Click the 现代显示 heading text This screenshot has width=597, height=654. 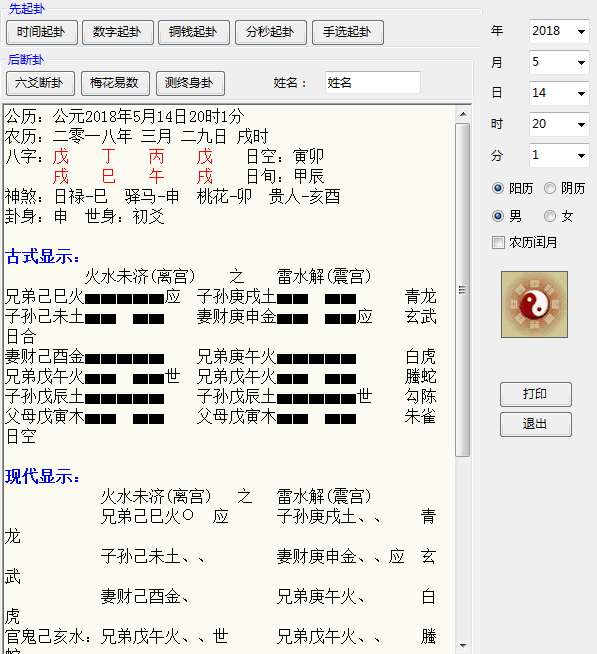coord(42,476)
